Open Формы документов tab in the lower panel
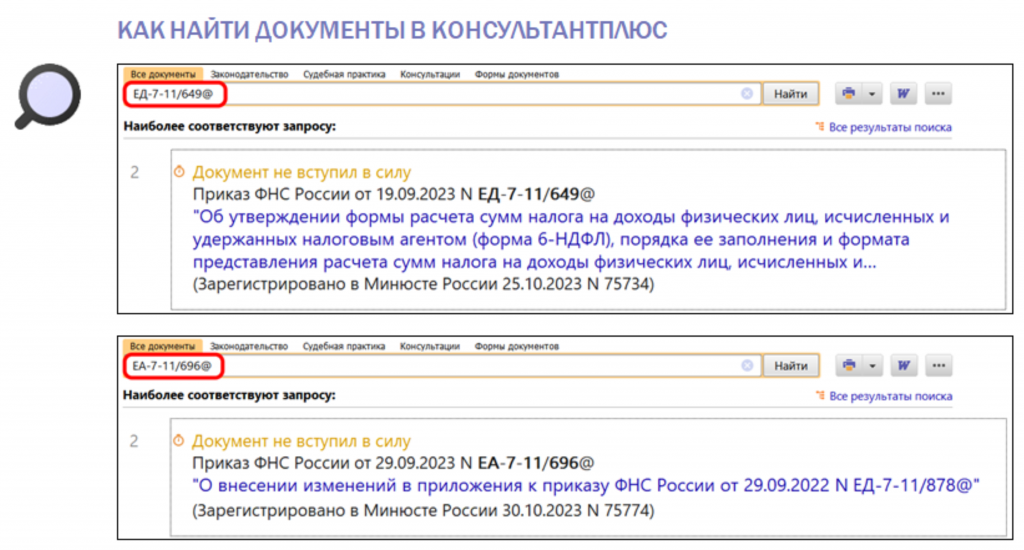 coord(517,346)
